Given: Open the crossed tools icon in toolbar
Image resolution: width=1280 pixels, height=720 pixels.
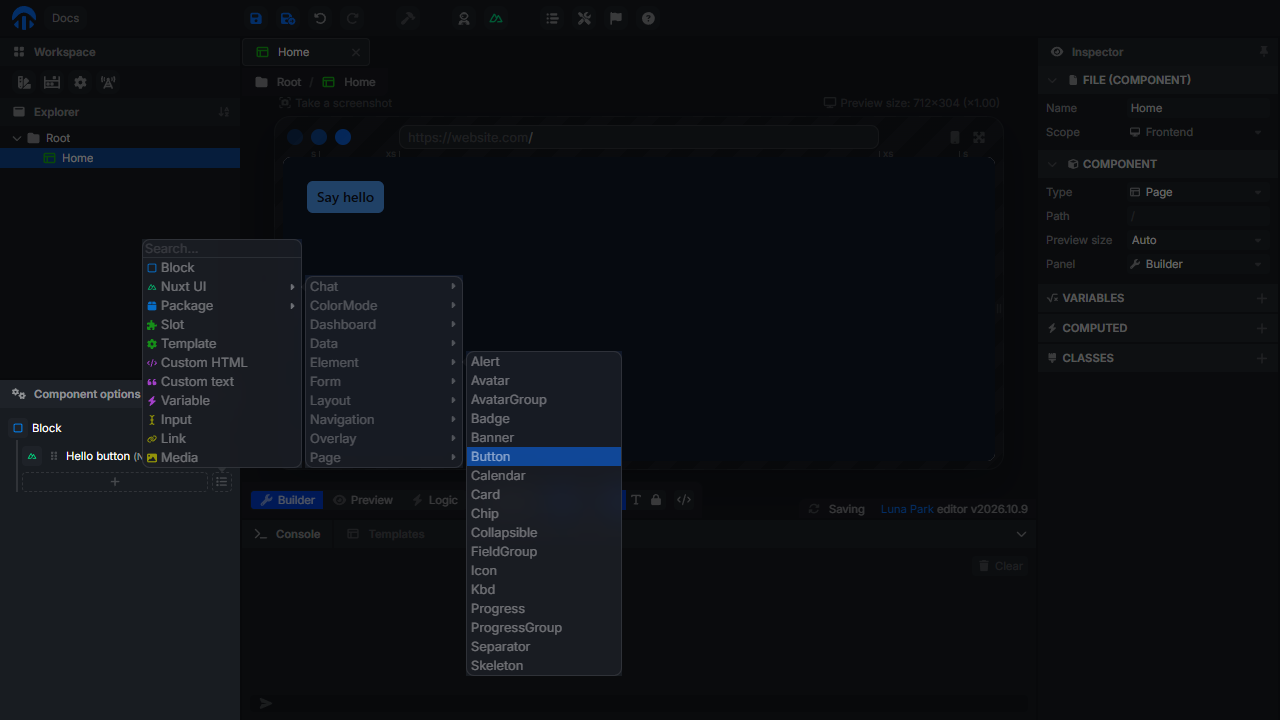Looking at the screenshot, I should pos(584,18).
